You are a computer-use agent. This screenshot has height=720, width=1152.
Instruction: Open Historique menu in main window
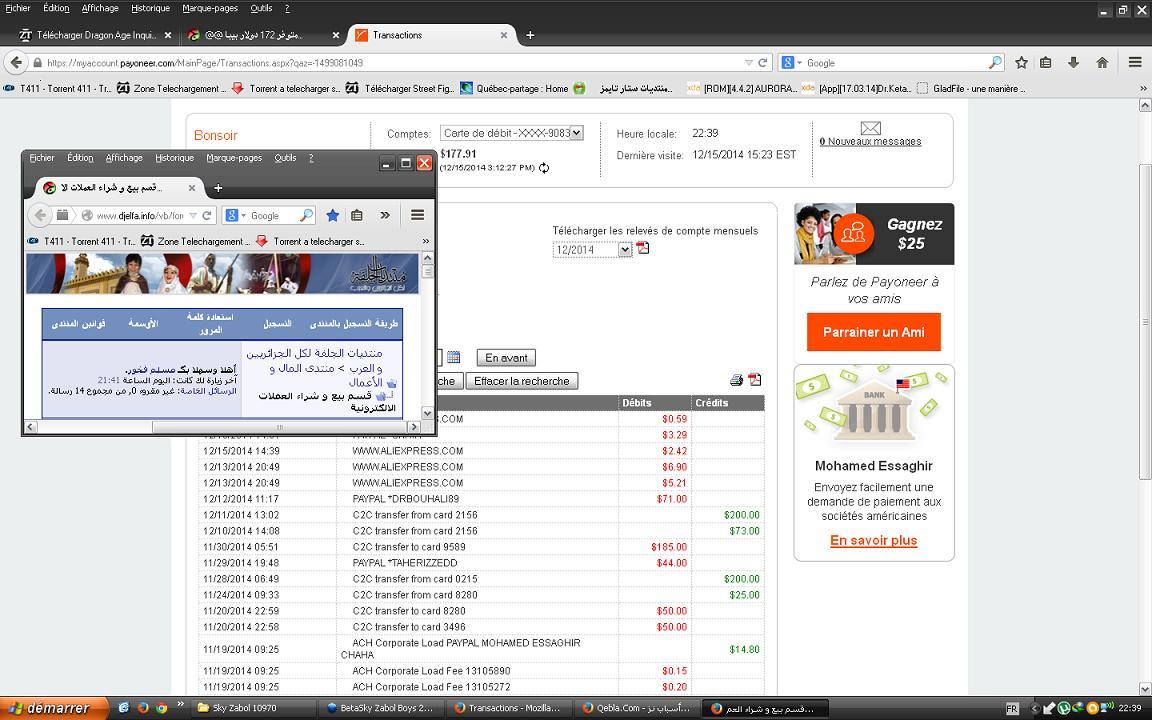coord(151,8)
